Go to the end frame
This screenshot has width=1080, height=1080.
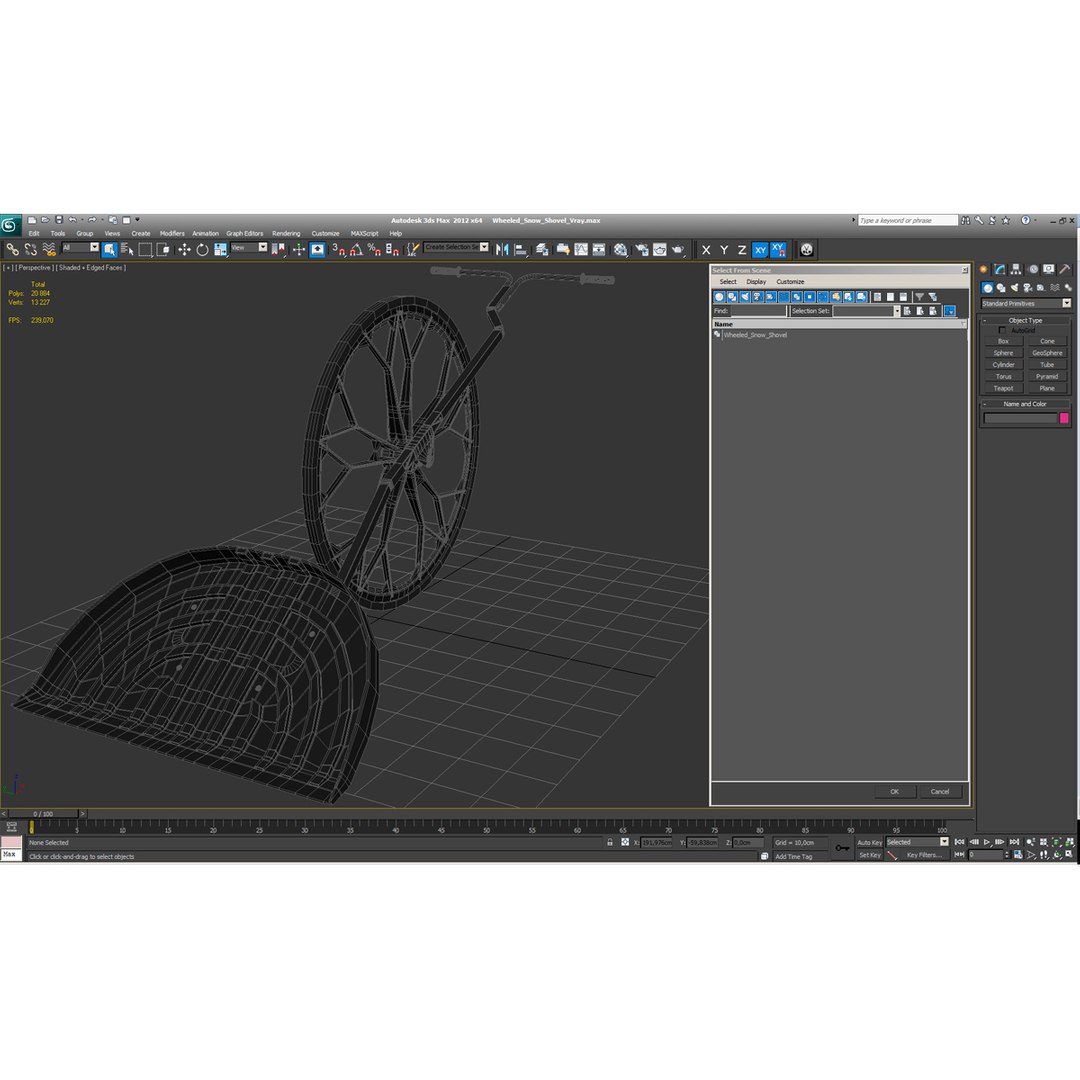tap(1014, 842)
